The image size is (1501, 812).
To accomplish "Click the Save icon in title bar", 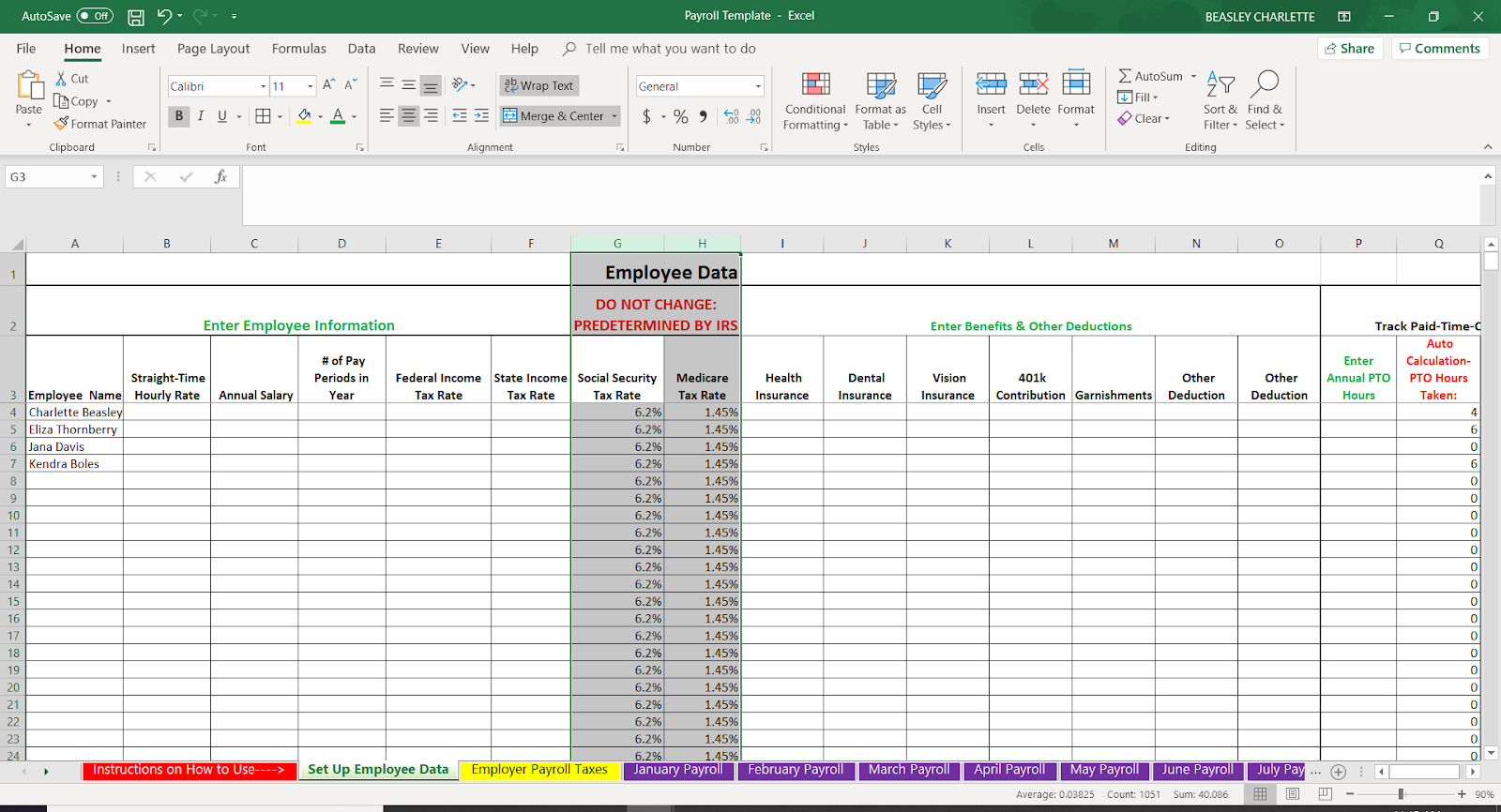I will (x=136, y=17).
